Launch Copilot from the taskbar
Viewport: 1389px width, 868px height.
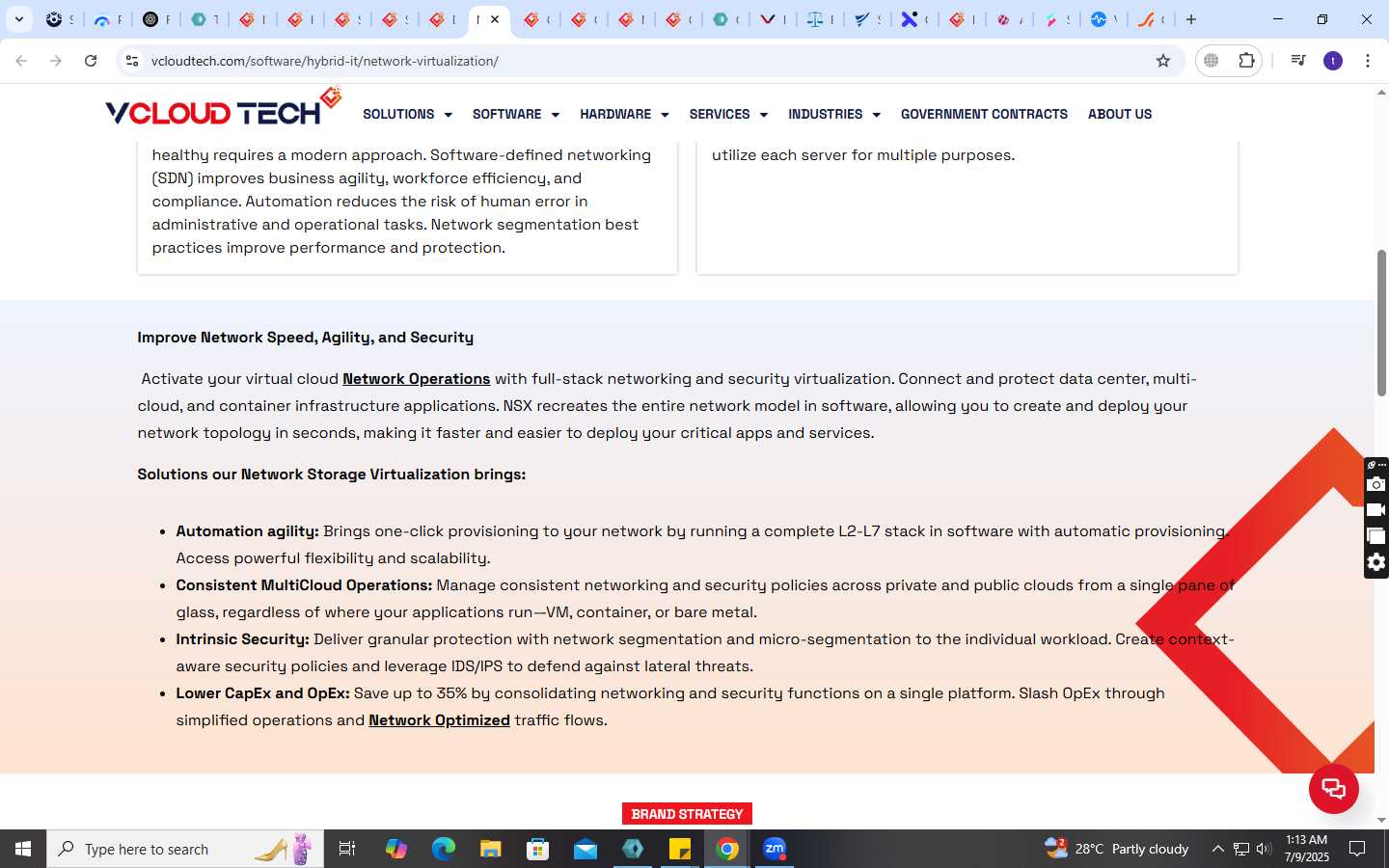pos(396,849)
